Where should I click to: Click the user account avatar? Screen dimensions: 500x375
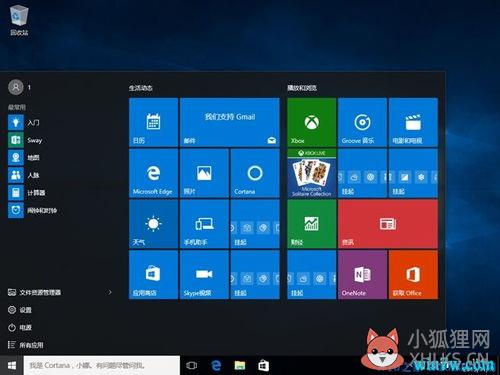16,87
